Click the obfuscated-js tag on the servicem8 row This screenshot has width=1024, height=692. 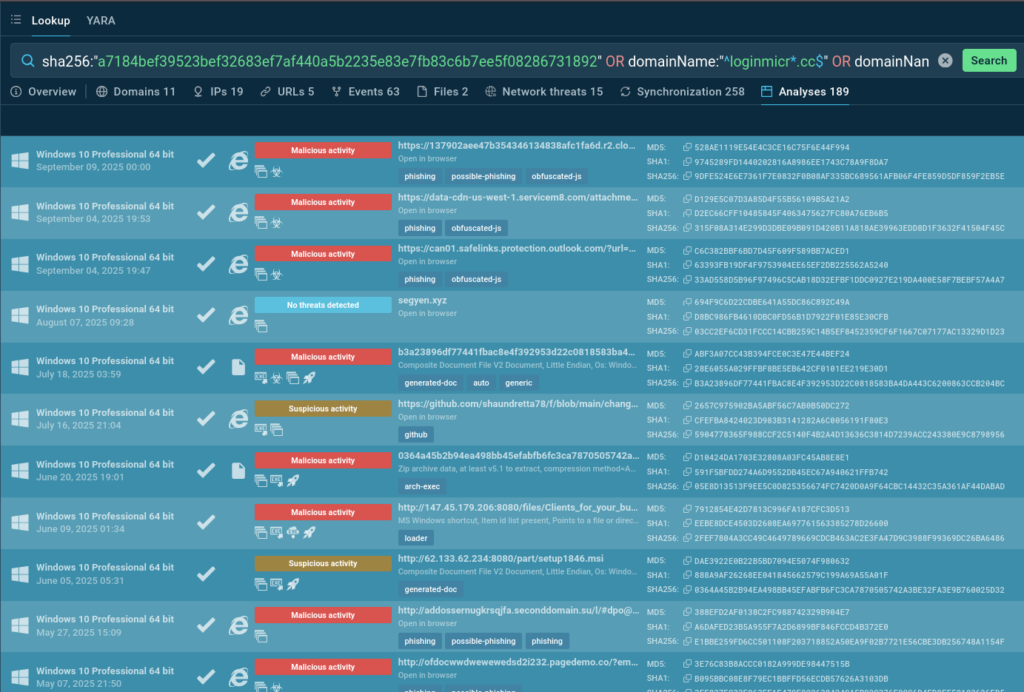474,228
